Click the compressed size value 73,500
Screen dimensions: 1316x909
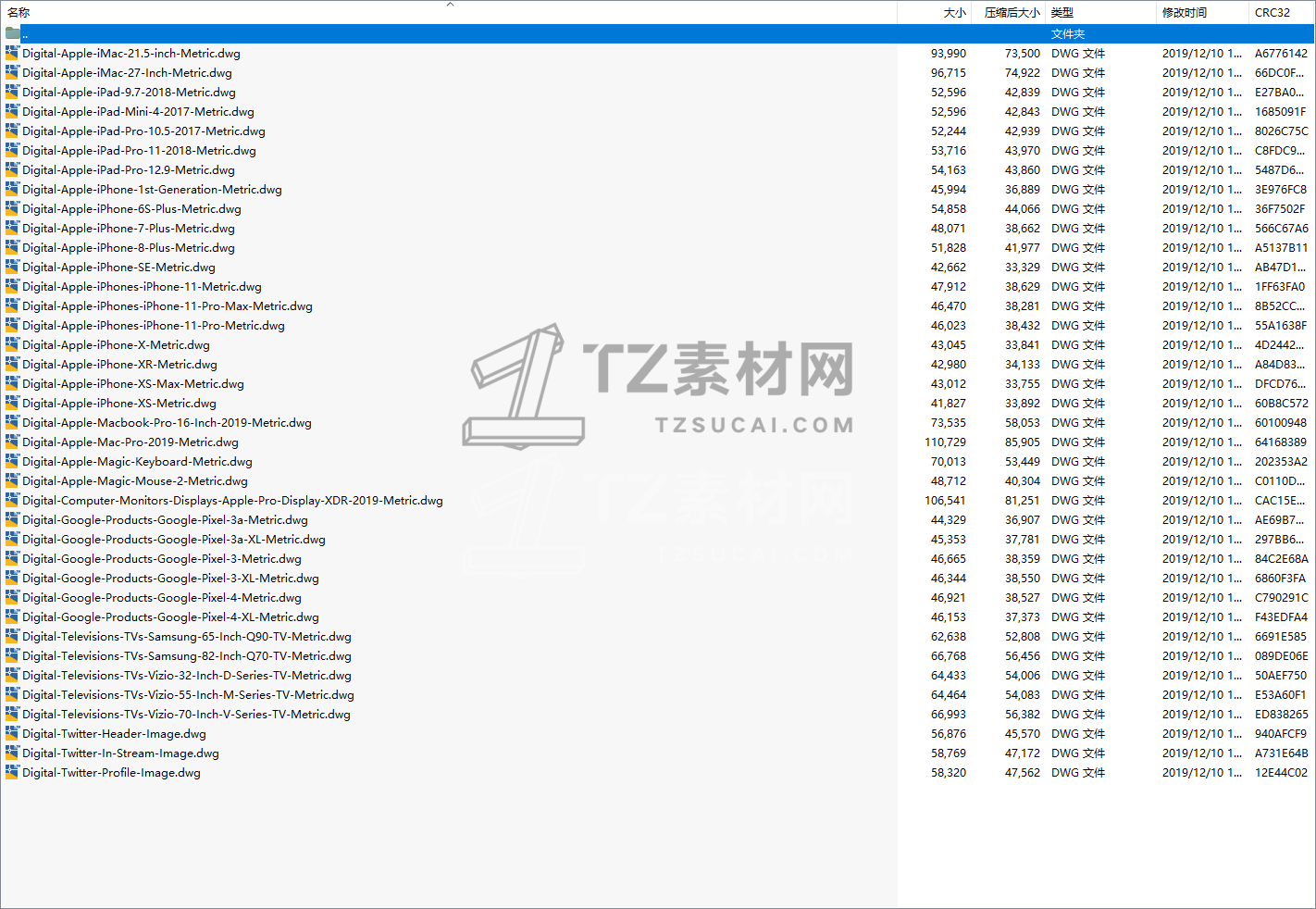click(x=1023, y=54)
